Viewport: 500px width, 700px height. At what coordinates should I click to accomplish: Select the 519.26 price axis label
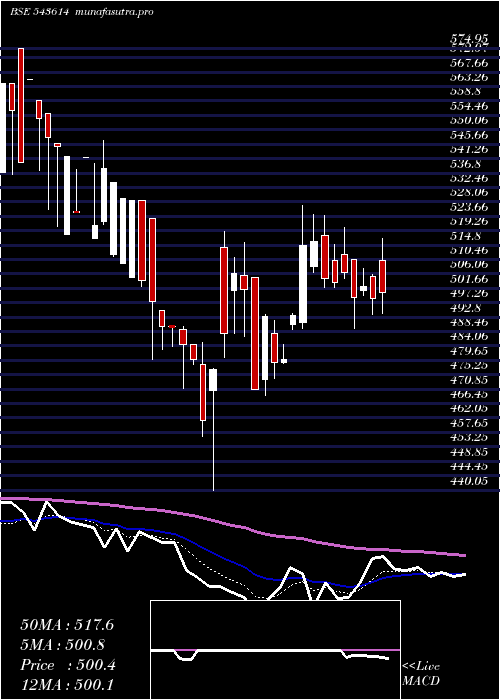tap(469, 221)
